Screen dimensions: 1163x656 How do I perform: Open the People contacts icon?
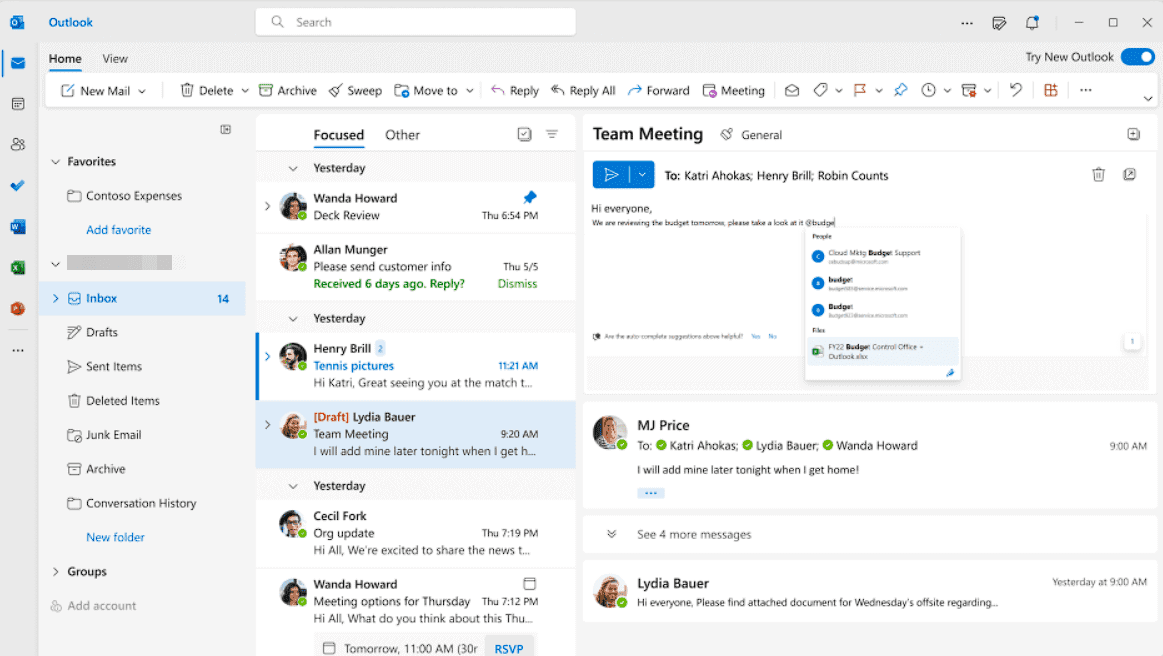point(18,145)
